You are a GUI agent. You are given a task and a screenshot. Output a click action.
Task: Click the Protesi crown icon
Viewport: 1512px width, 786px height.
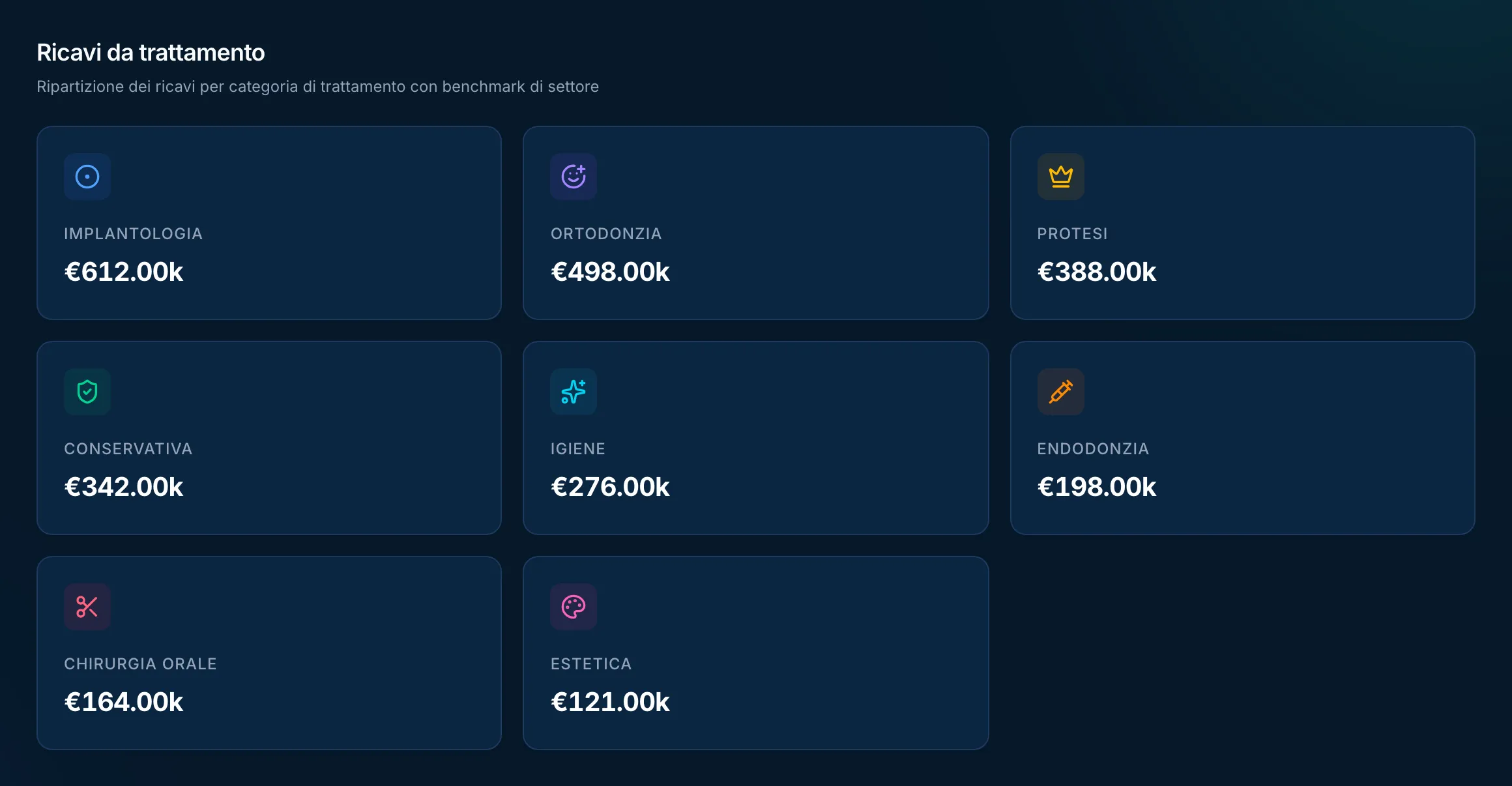[1061, 177]
